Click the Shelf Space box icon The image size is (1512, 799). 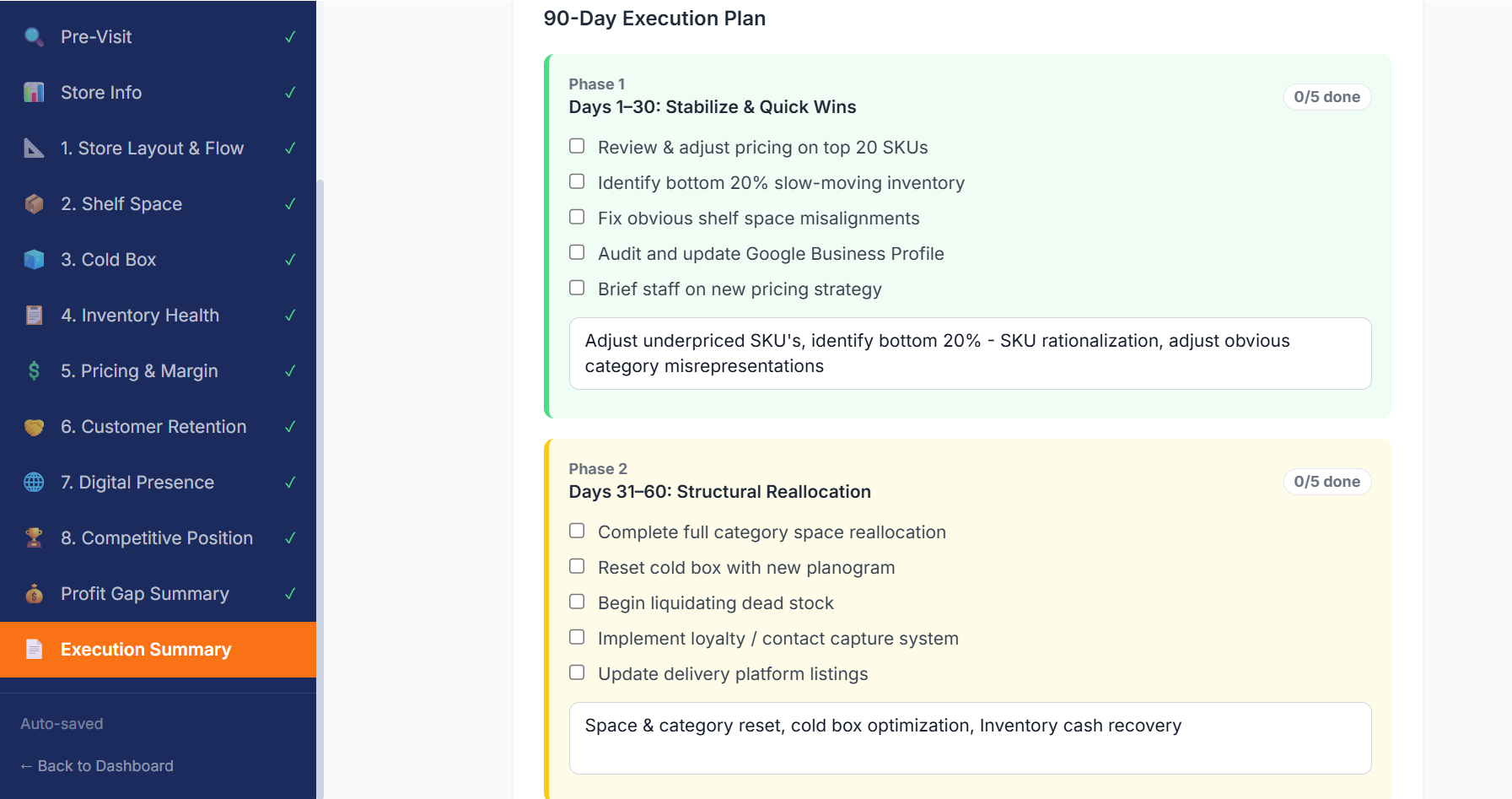pyautogui.click(x=34, y=203)
